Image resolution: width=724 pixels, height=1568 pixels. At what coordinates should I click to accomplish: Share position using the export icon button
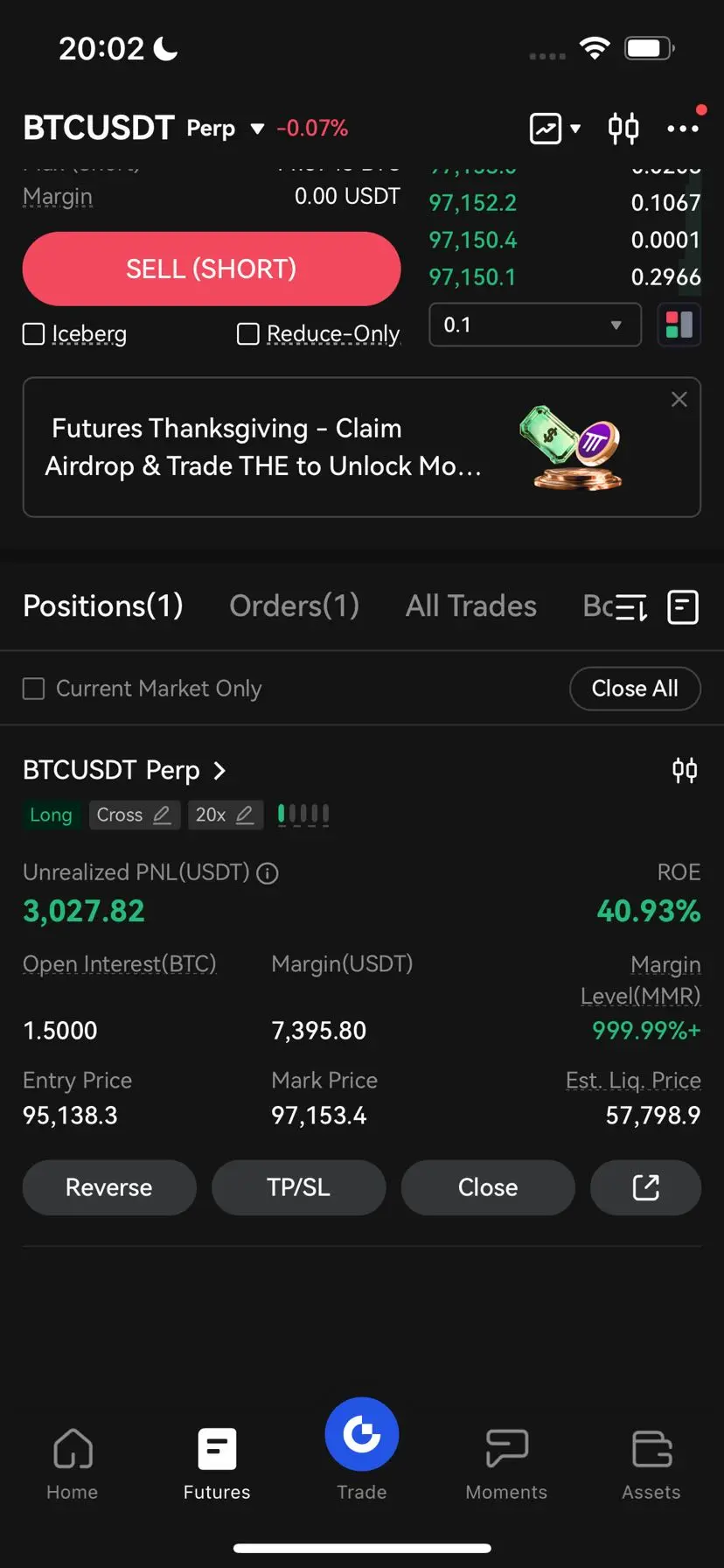(x=645, y=1187)
